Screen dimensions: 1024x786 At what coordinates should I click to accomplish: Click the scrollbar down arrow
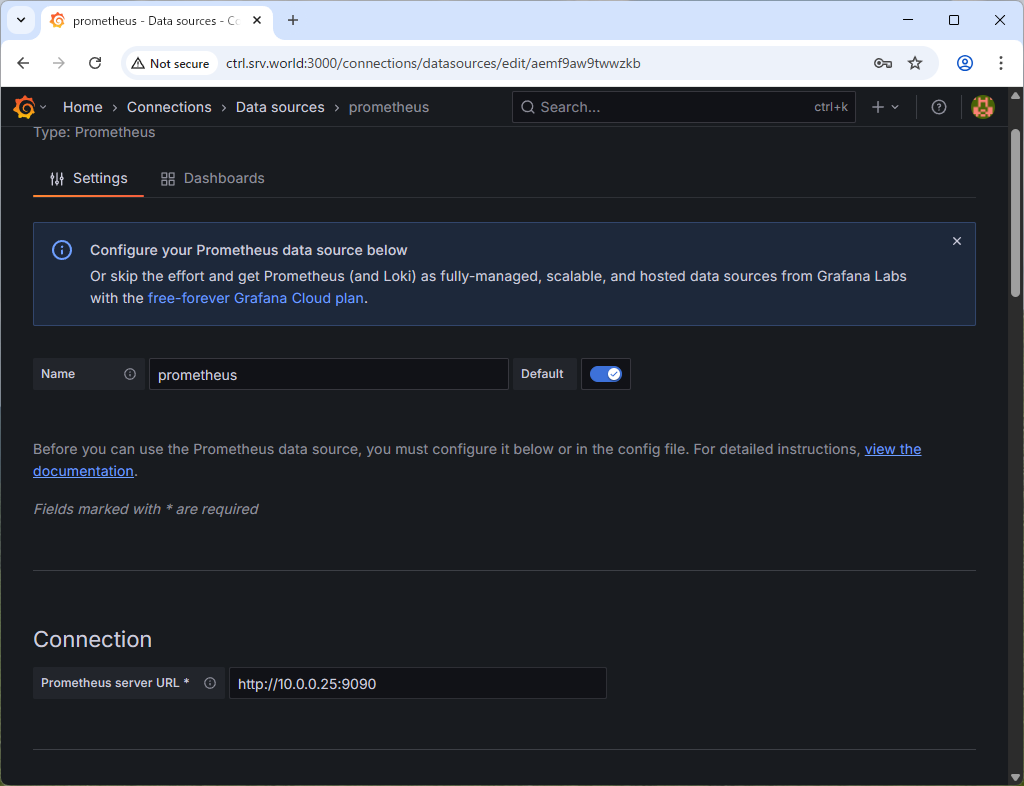1016,778
